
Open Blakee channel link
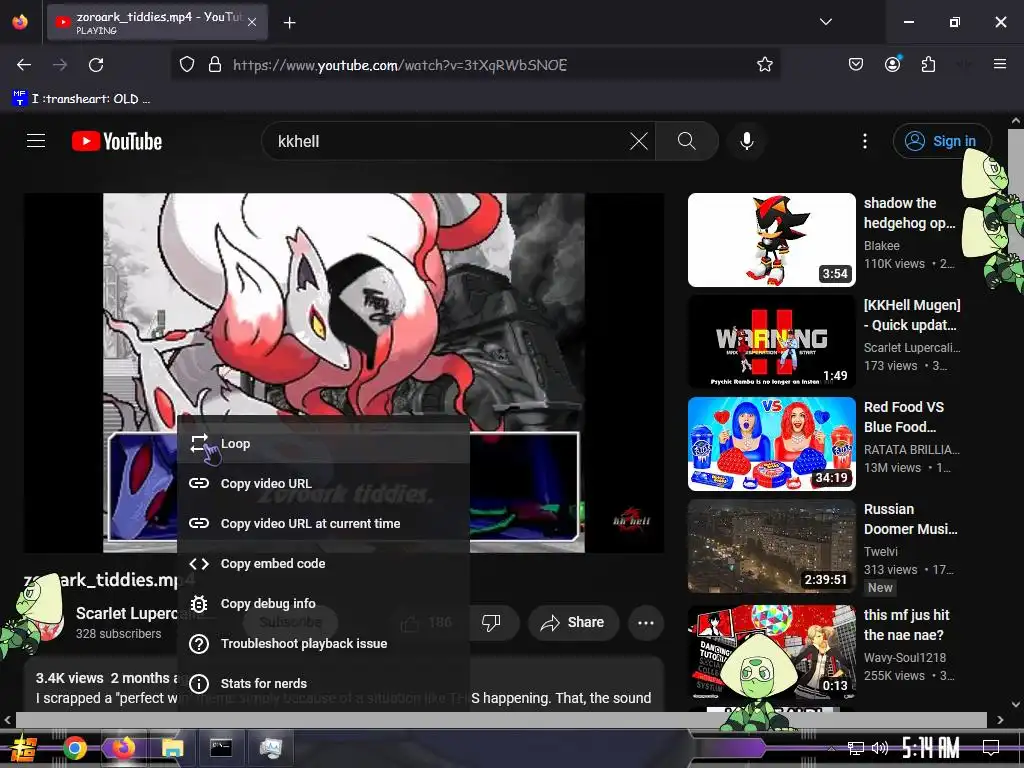coord(882,246)
